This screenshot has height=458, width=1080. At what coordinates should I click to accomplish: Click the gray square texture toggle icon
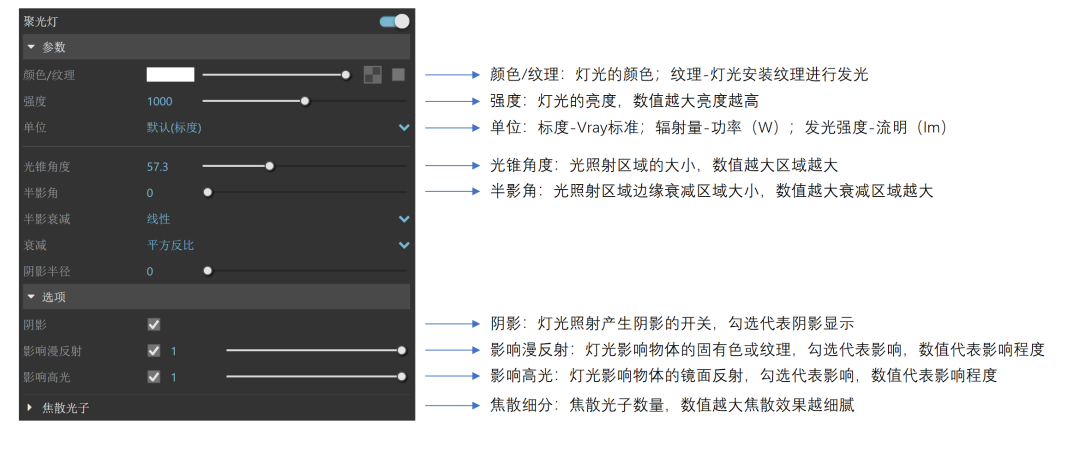398,74
